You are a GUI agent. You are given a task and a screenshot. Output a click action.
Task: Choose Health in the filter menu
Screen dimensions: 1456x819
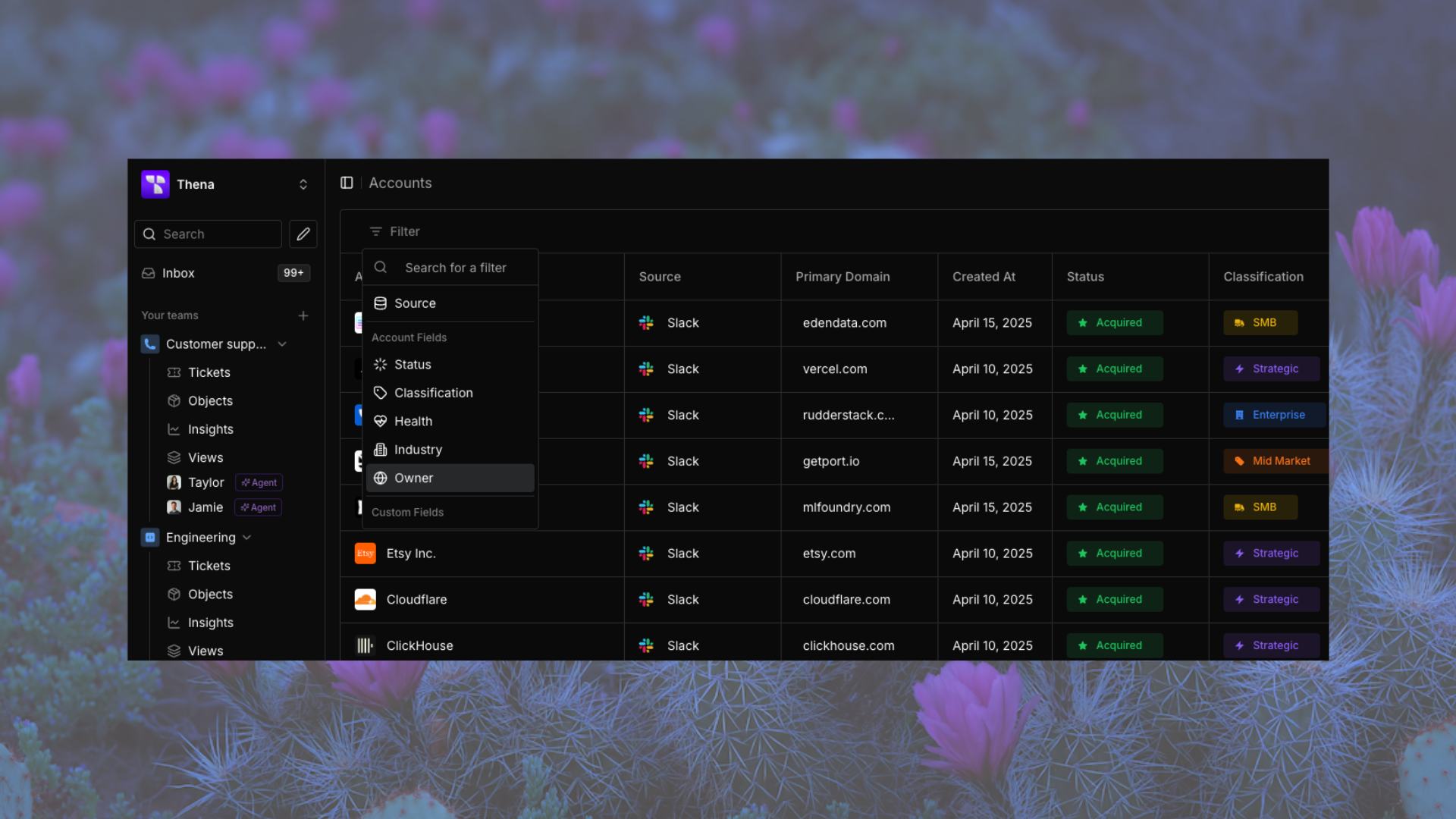pyautogui.click(x=413, y=421)
